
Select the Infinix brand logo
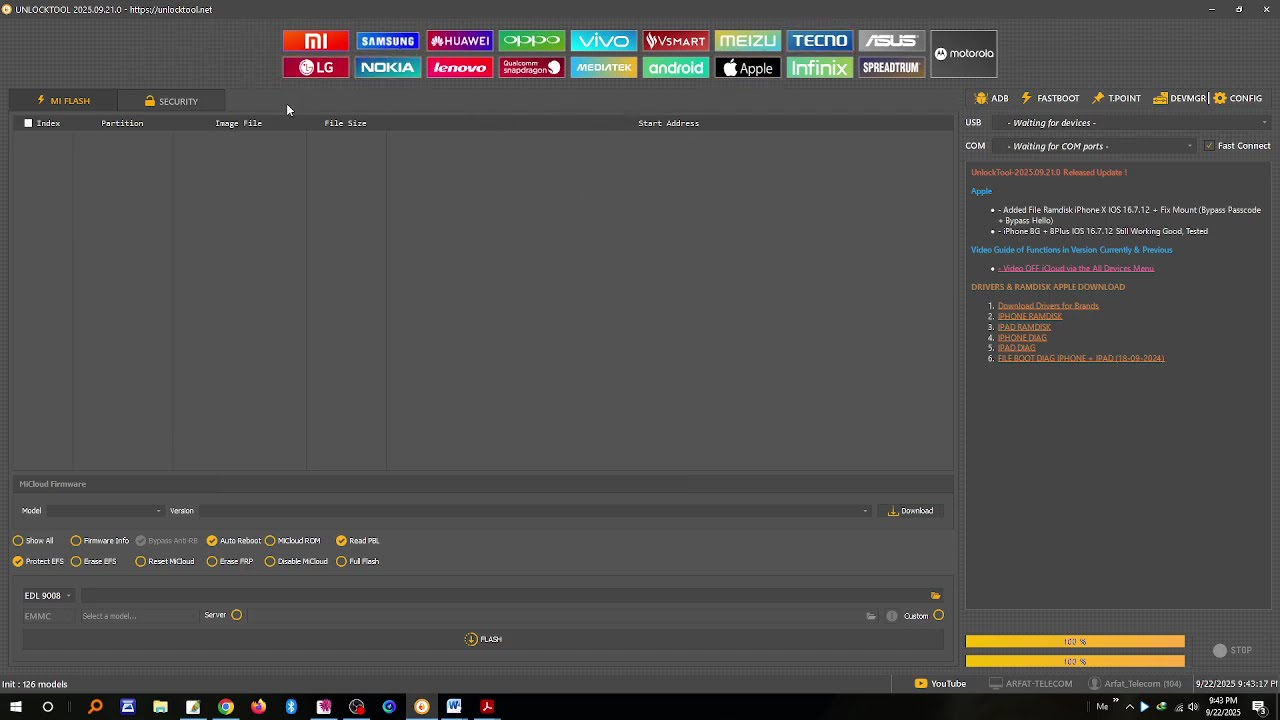[x=820, y=68]
